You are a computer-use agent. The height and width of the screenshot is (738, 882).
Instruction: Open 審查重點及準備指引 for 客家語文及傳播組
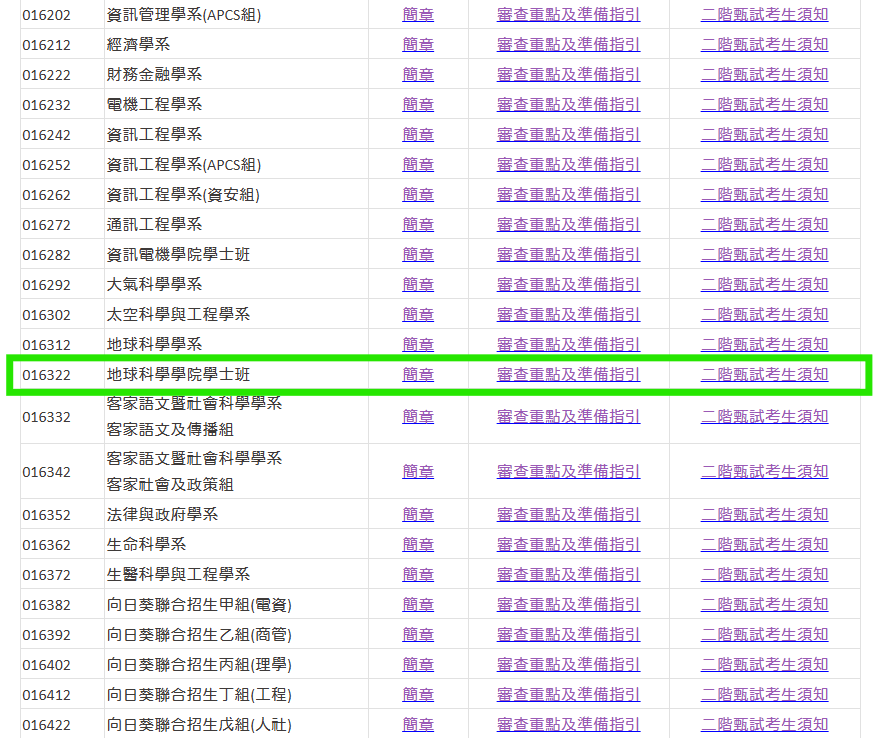(x=568, y=416)
